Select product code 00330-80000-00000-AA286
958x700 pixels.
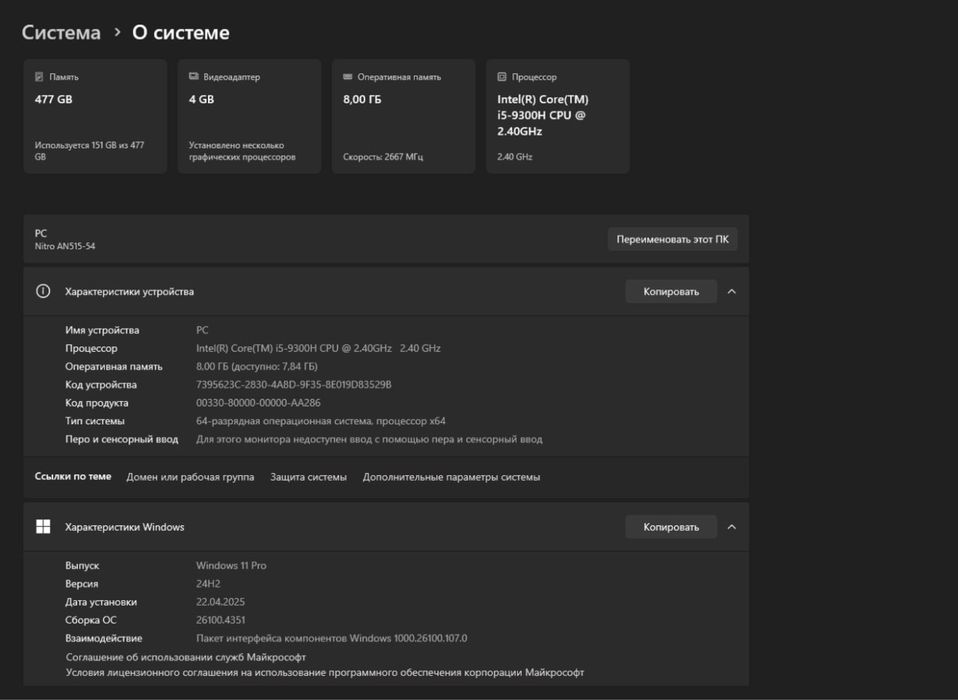pyautogui.click(x=258, y=403)
